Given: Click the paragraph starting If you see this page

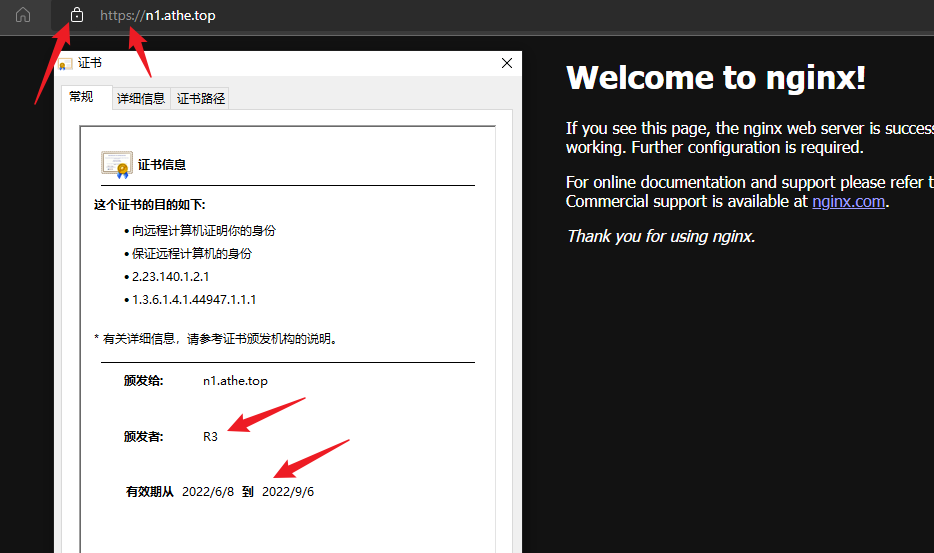Looking at the screenshot, I should 750,138.
